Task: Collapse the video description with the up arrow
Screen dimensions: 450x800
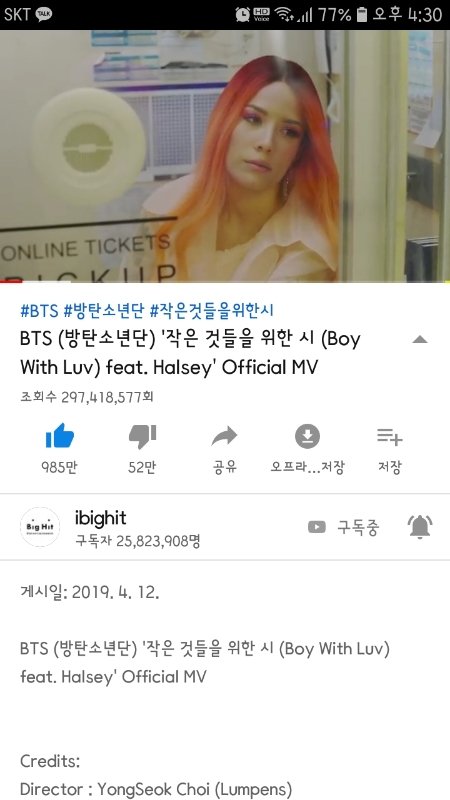Action: pyautogui.click(x=419, y=340)
